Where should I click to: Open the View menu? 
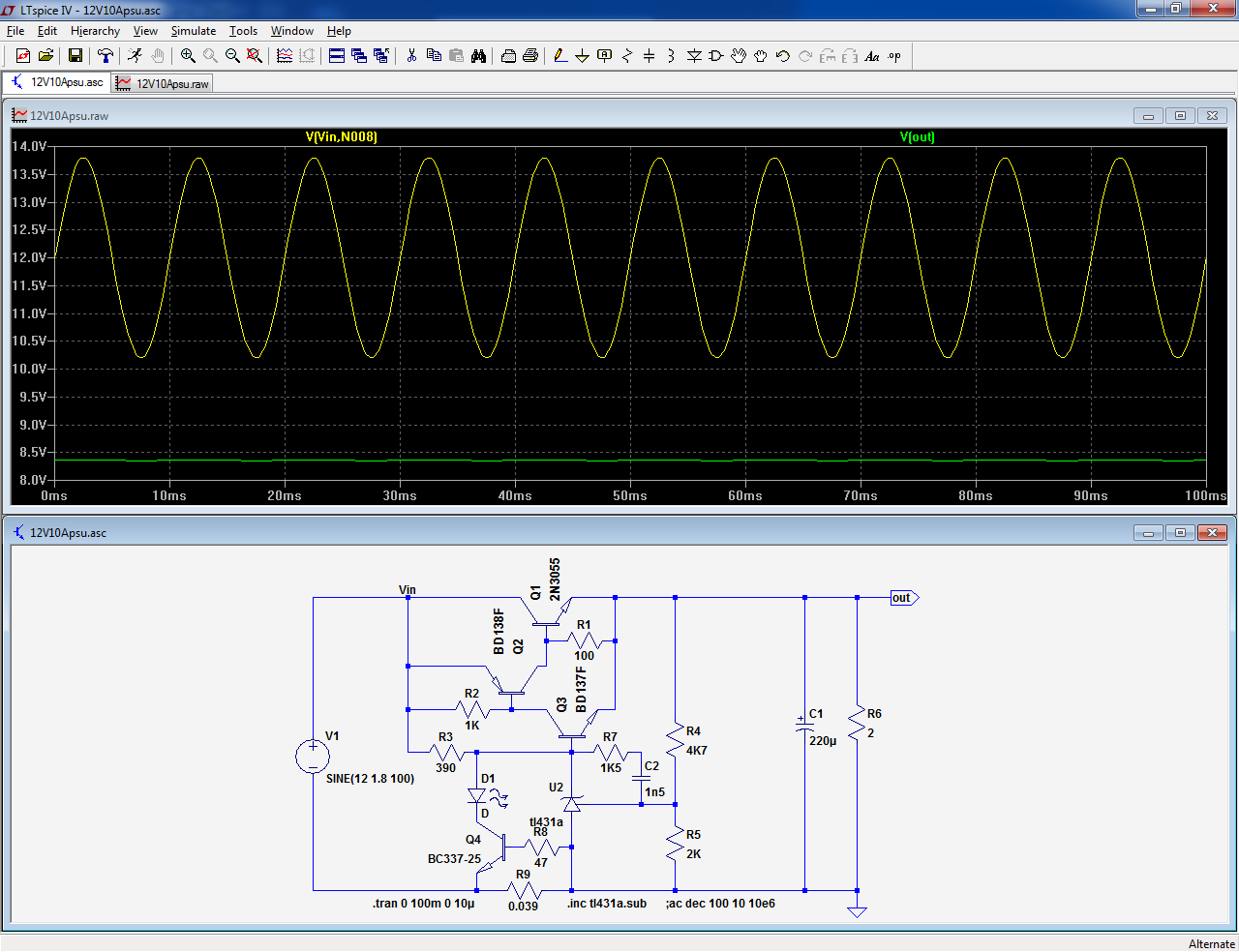[145, 31]
